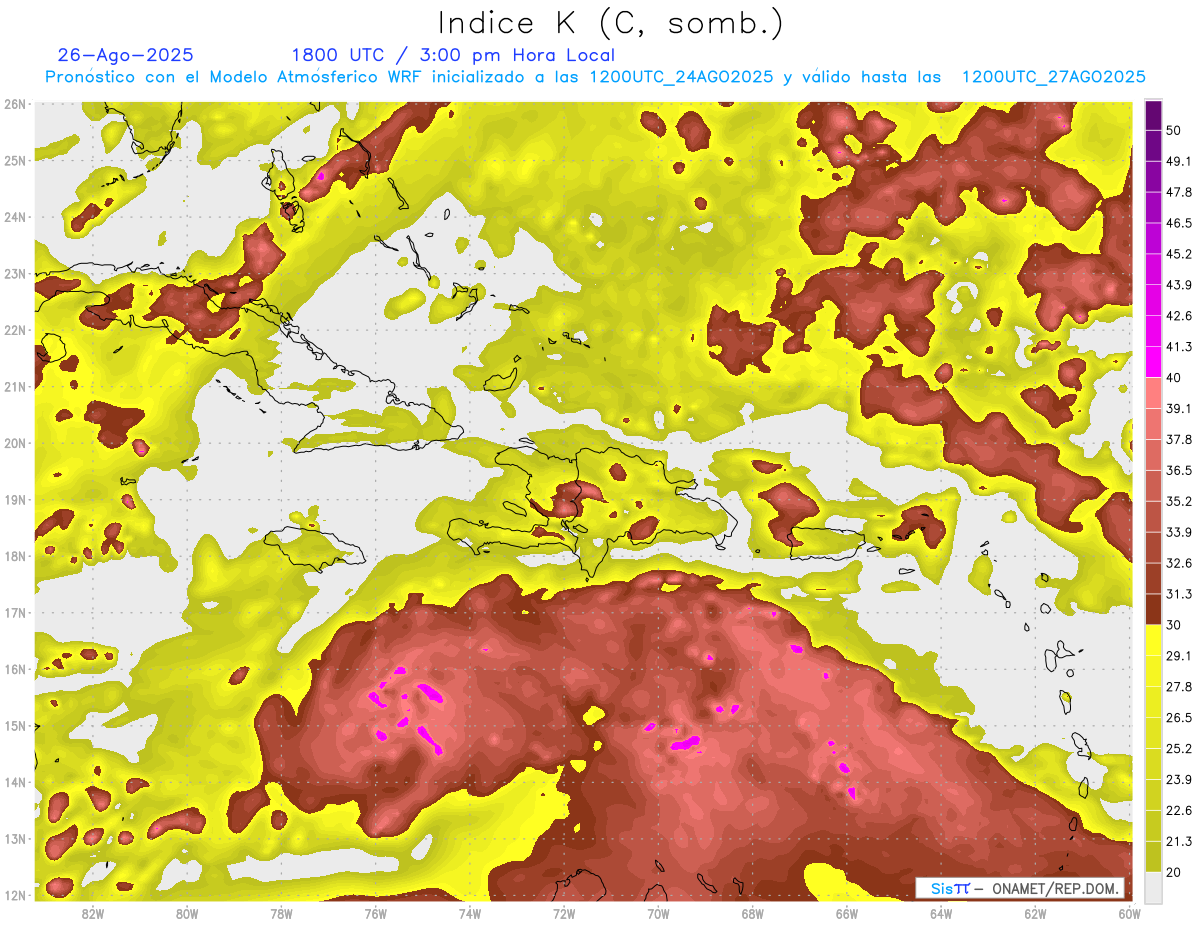This screenshot has height=927, width=1200.
Task: Click the '46.5' colorbar value
Action: 1179,222
